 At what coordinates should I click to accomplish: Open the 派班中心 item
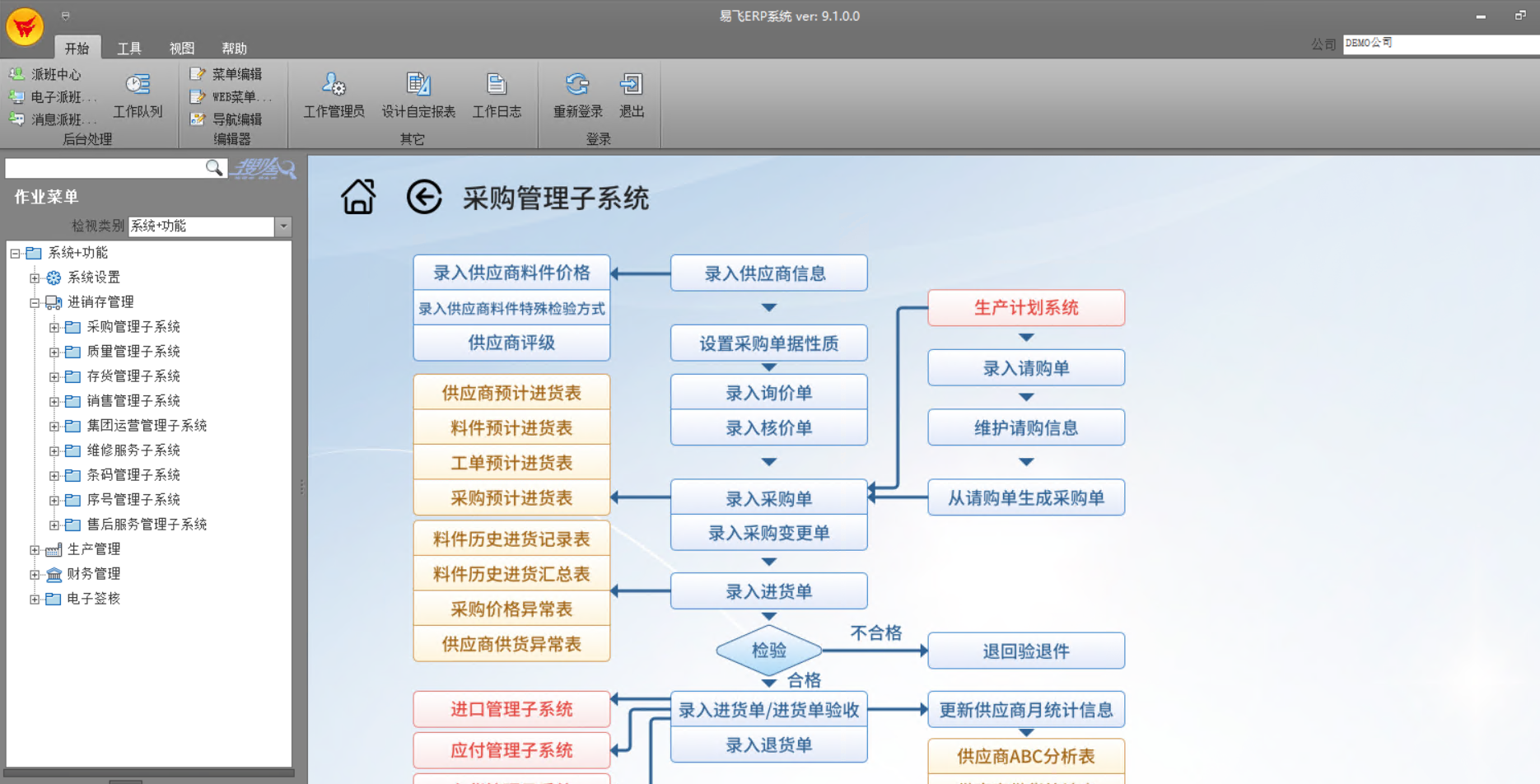pos(45,74)
